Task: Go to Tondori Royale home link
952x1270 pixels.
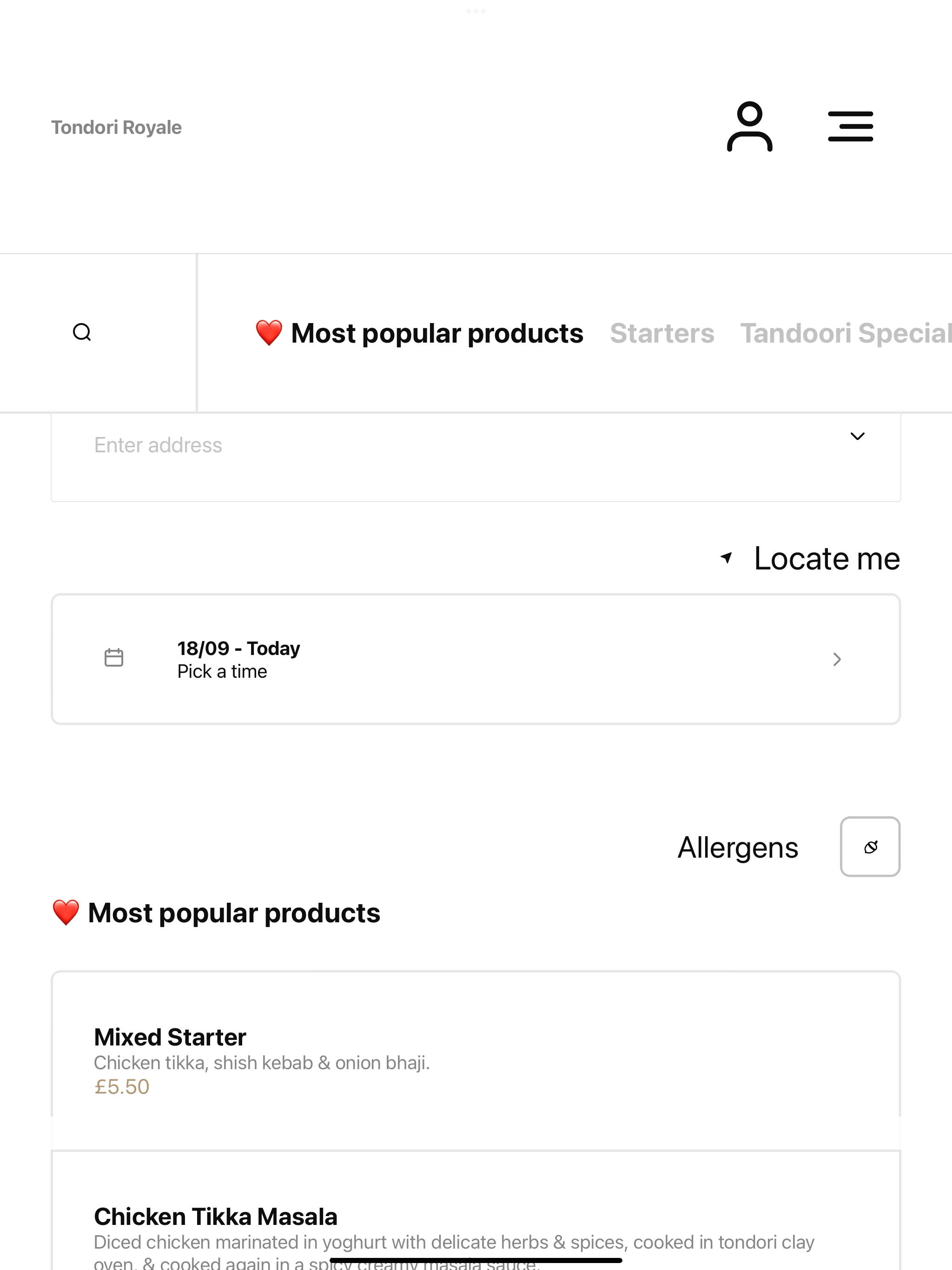Action: (117, 127)
